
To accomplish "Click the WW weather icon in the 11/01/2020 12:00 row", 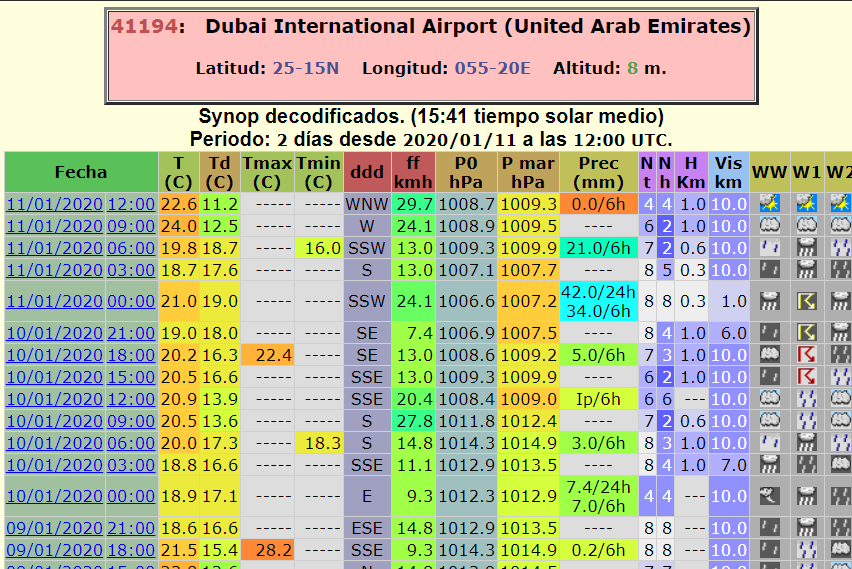I will coord(770,203).
